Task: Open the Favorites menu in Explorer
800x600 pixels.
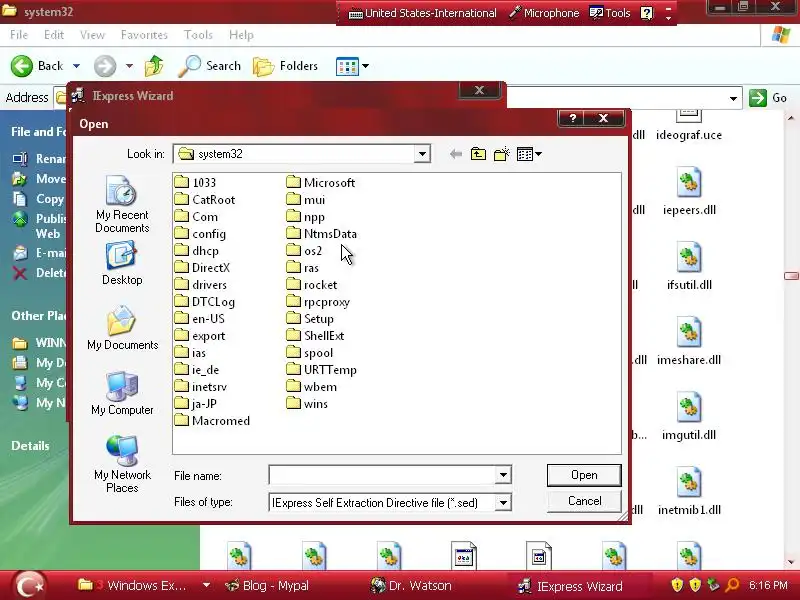Action: [144, 35]
